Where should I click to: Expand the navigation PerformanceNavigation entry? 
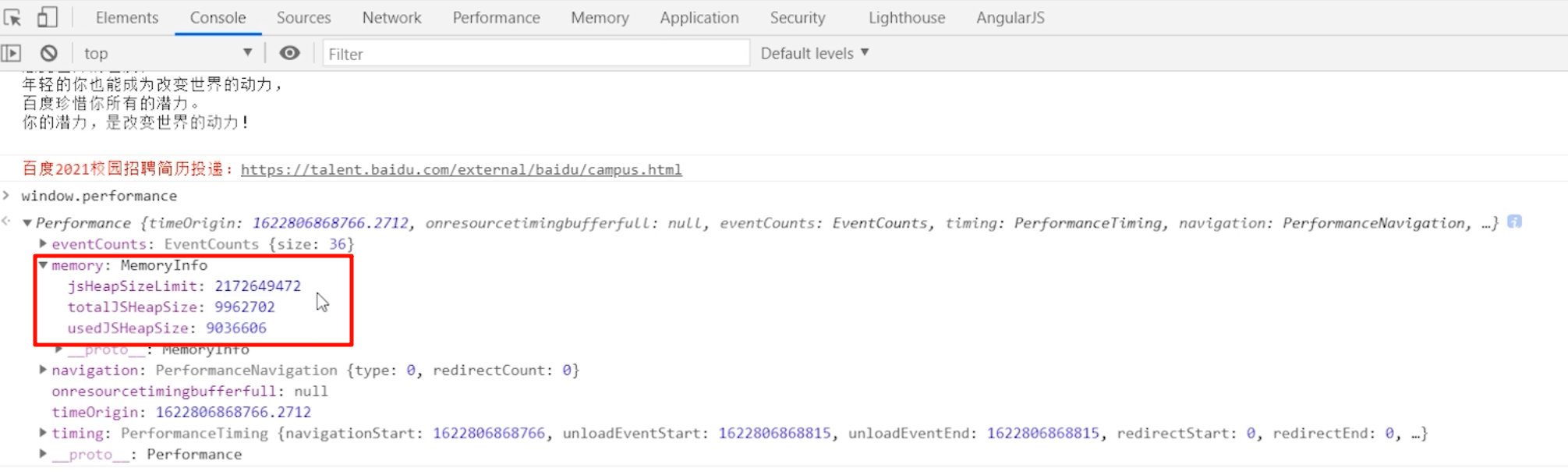(44, 370)
